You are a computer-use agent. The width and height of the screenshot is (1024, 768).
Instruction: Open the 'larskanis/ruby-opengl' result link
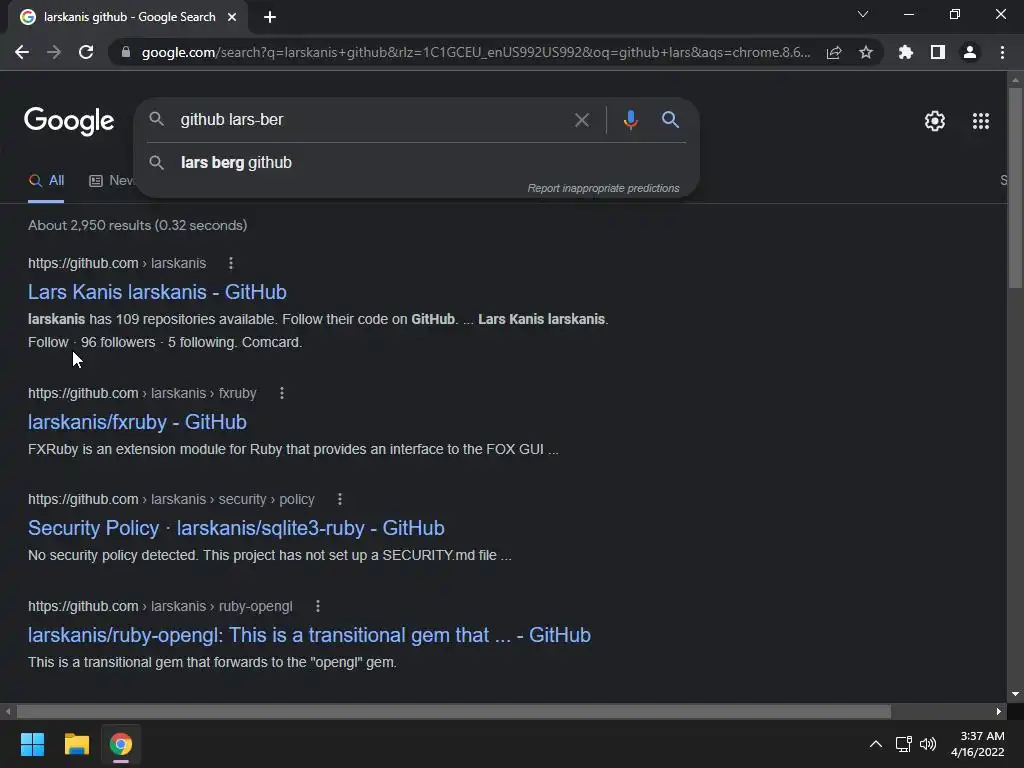[x=310, y=635]
